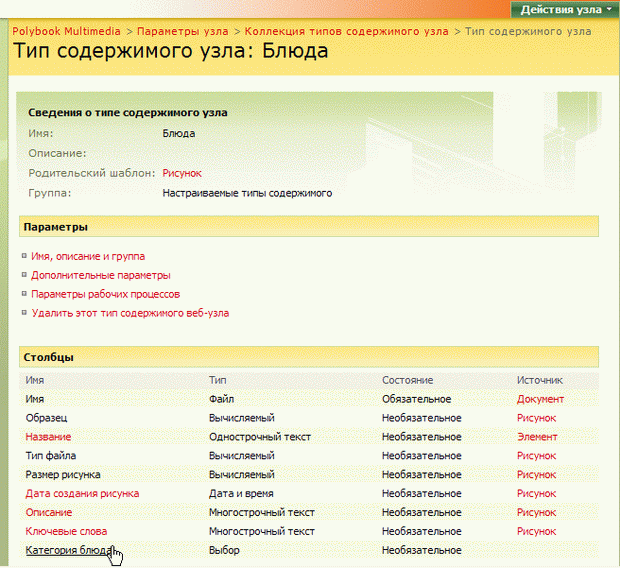The image size is (620, 568).
Task: Open Имя, описание и группа settings
Action: pos(88,256)
